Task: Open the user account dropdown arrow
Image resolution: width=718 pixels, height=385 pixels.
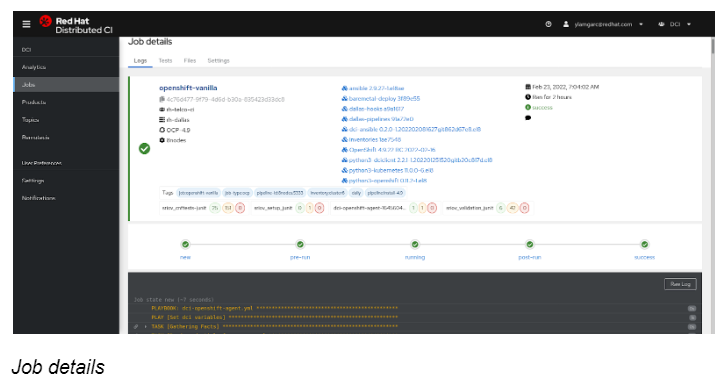Action: (641, 24)
